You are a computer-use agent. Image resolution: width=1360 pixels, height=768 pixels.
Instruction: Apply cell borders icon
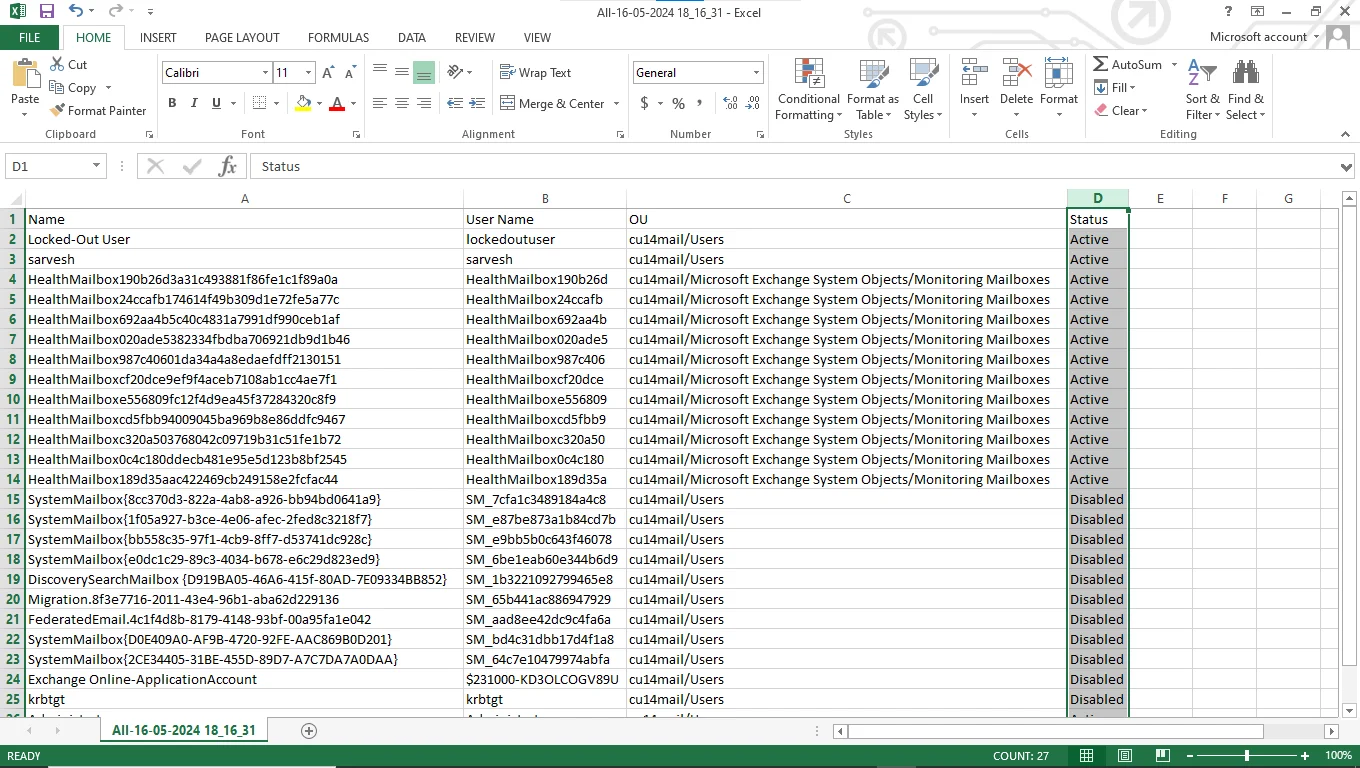point(259,103)
